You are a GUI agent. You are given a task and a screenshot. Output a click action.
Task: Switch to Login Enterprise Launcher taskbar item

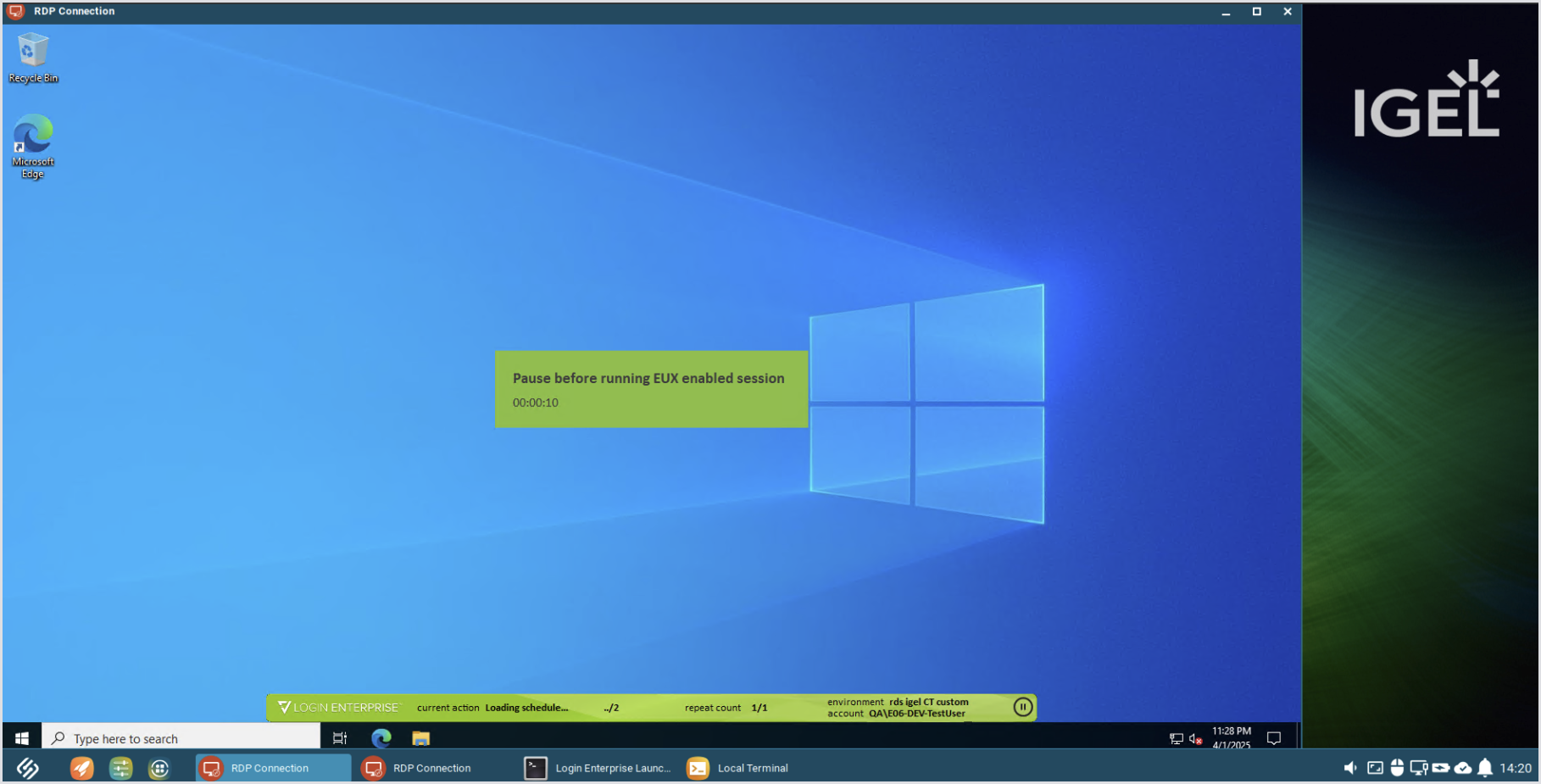598,768
